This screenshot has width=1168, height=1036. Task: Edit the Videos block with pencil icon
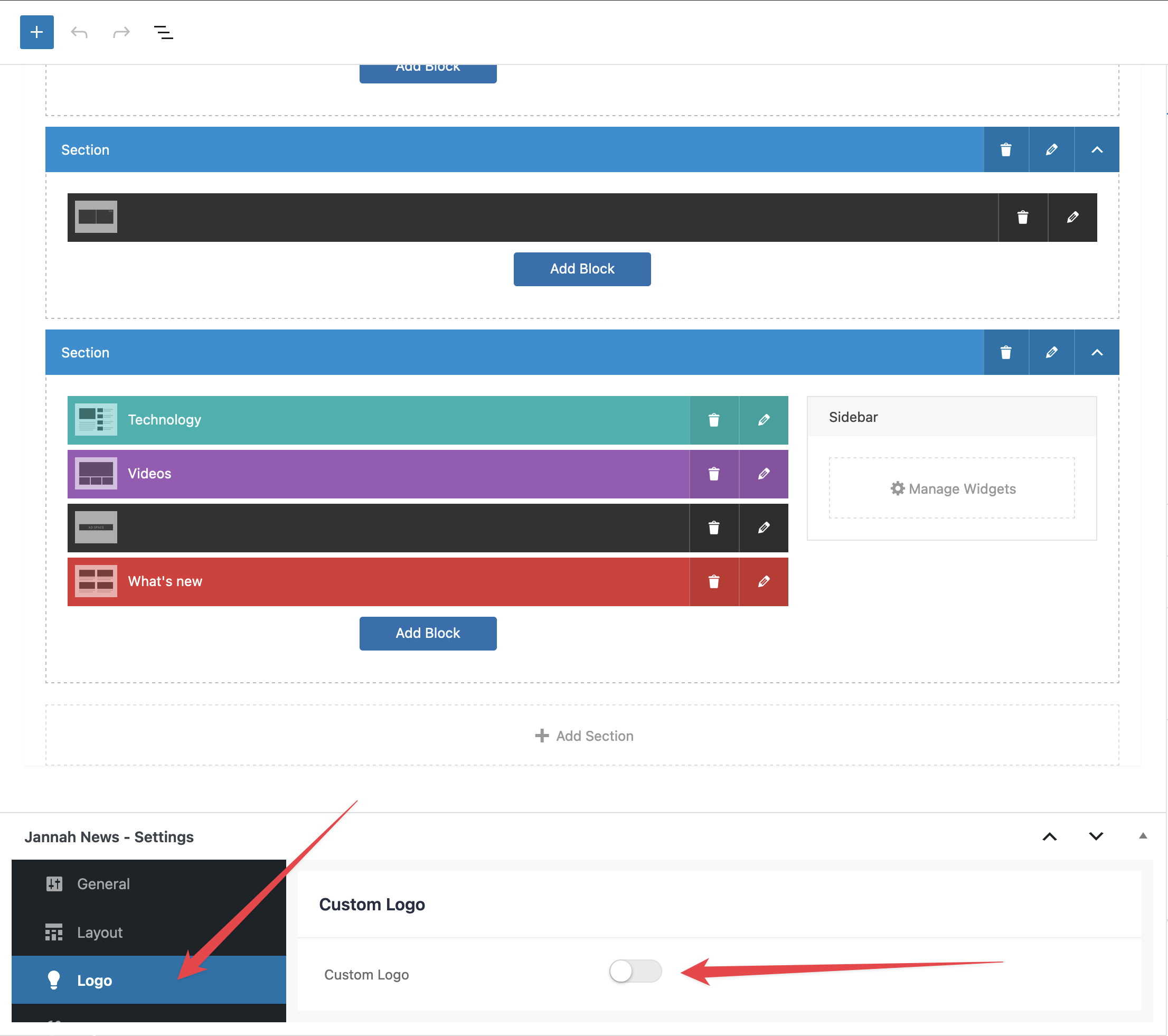point(764,474)
